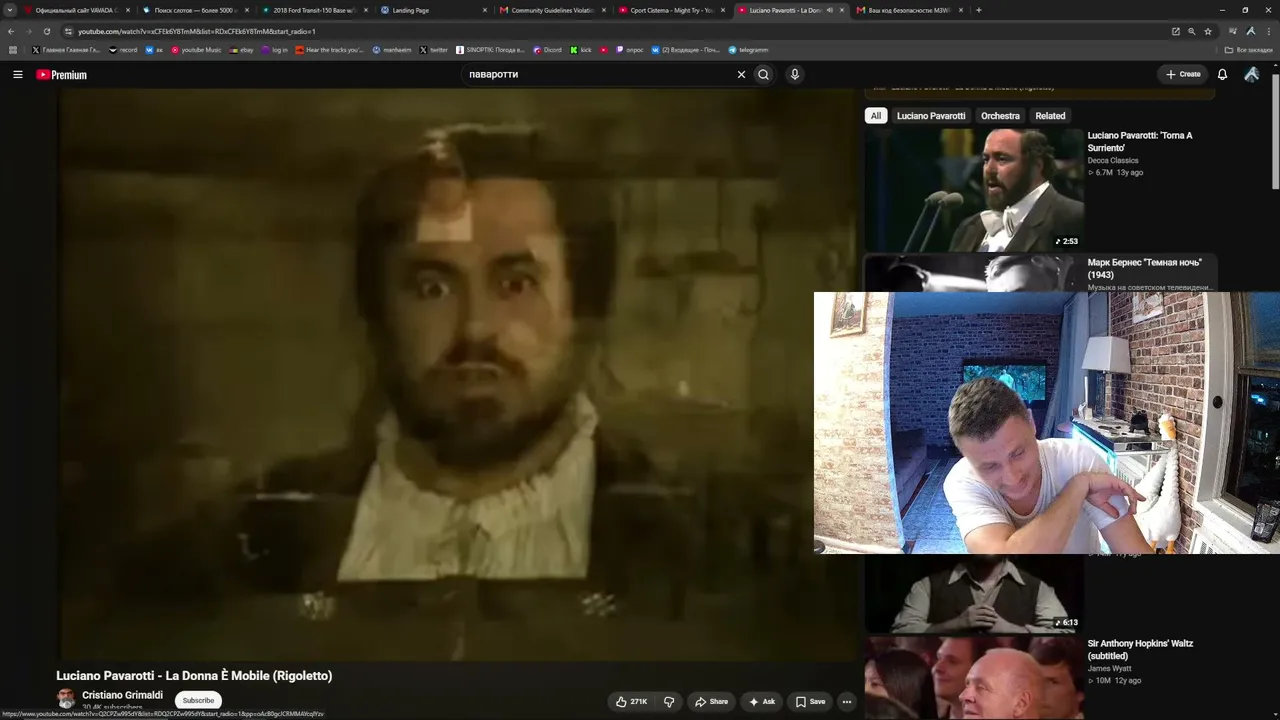Start voice search with the microphone
The image size is (1280, 720).
794,74
